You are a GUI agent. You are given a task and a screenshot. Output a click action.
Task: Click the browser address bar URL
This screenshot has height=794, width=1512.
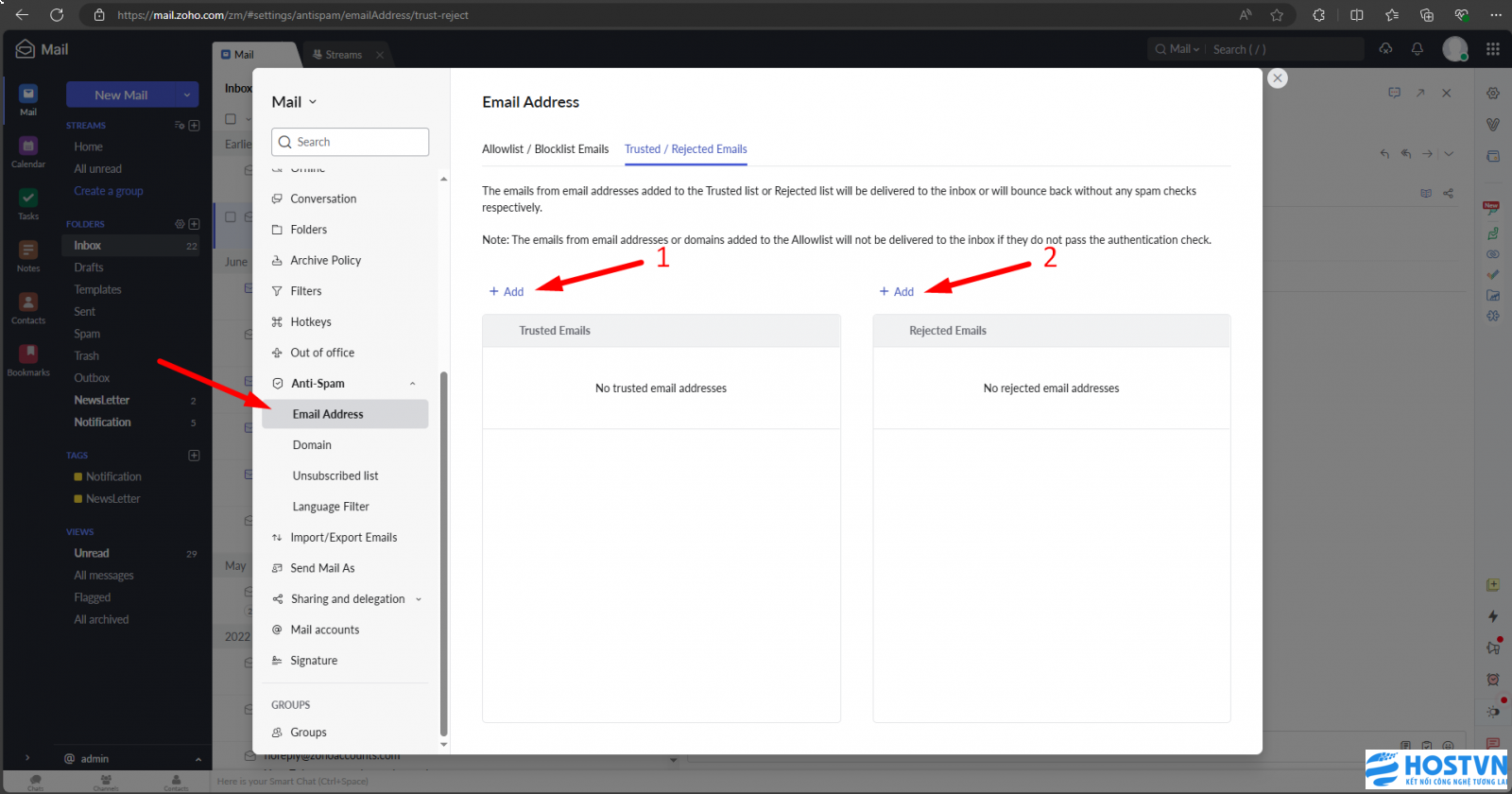click(x=293, y=15)
